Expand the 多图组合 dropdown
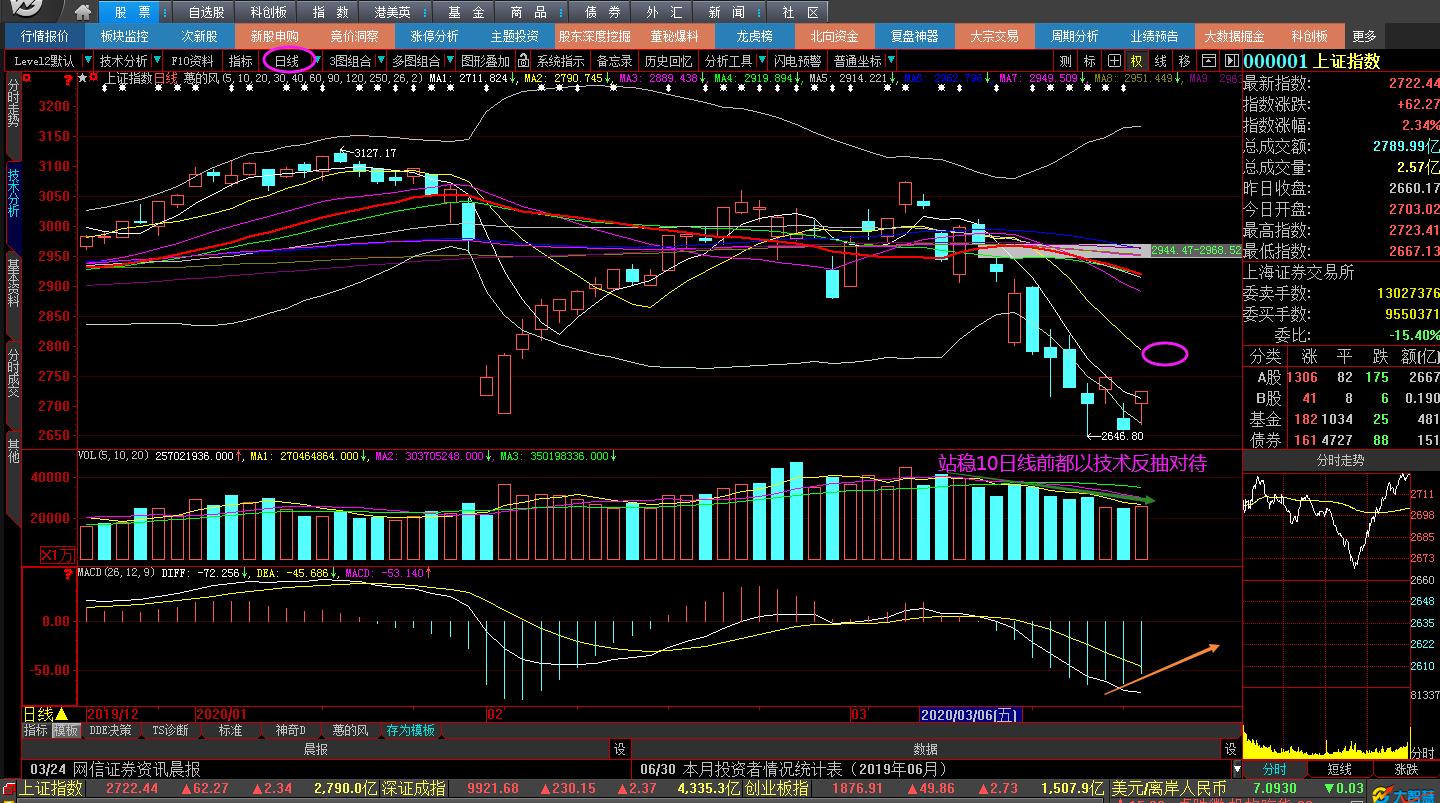The width and height of the screenshot is (1440, 803). coord(449,61)
